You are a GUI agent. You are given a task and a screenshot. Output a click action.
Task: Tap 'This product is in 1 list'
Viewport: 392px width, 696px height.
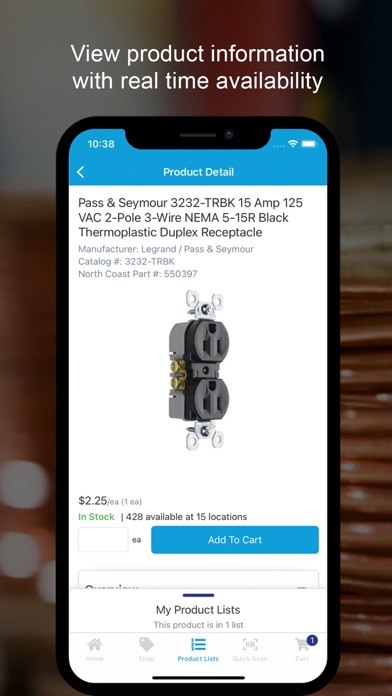point(198,625)
